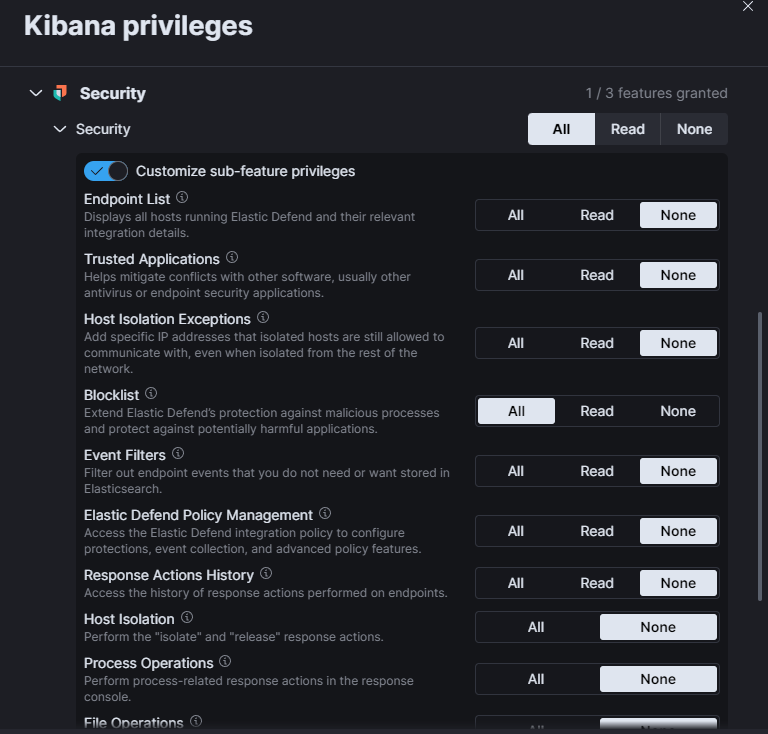Click Response Actions History info icon
Screen dimensions: 768x734
pos(266,574)
